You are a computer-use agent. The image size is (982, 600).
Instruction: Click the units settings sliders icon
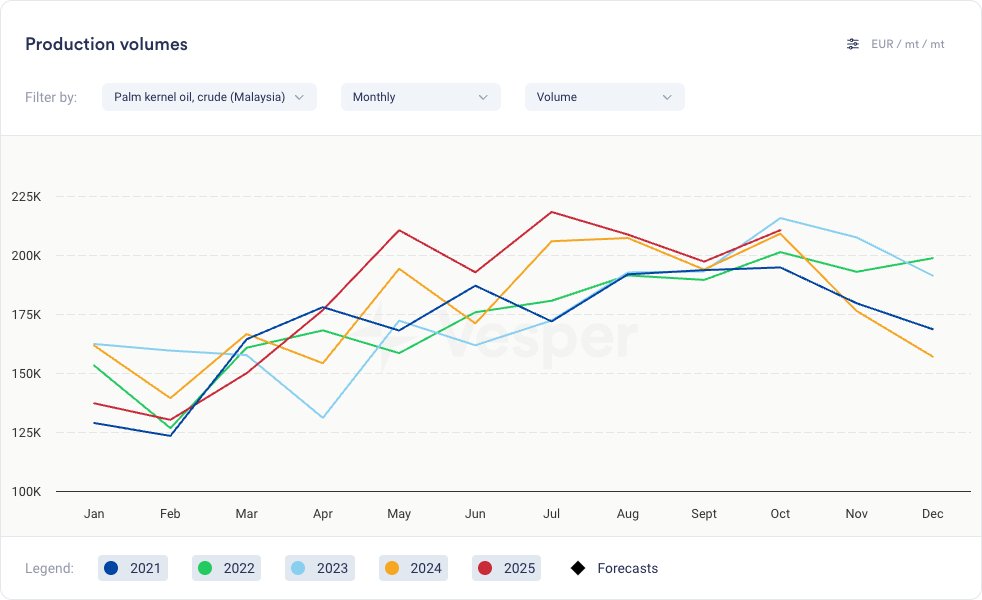(x=853, y=44)
